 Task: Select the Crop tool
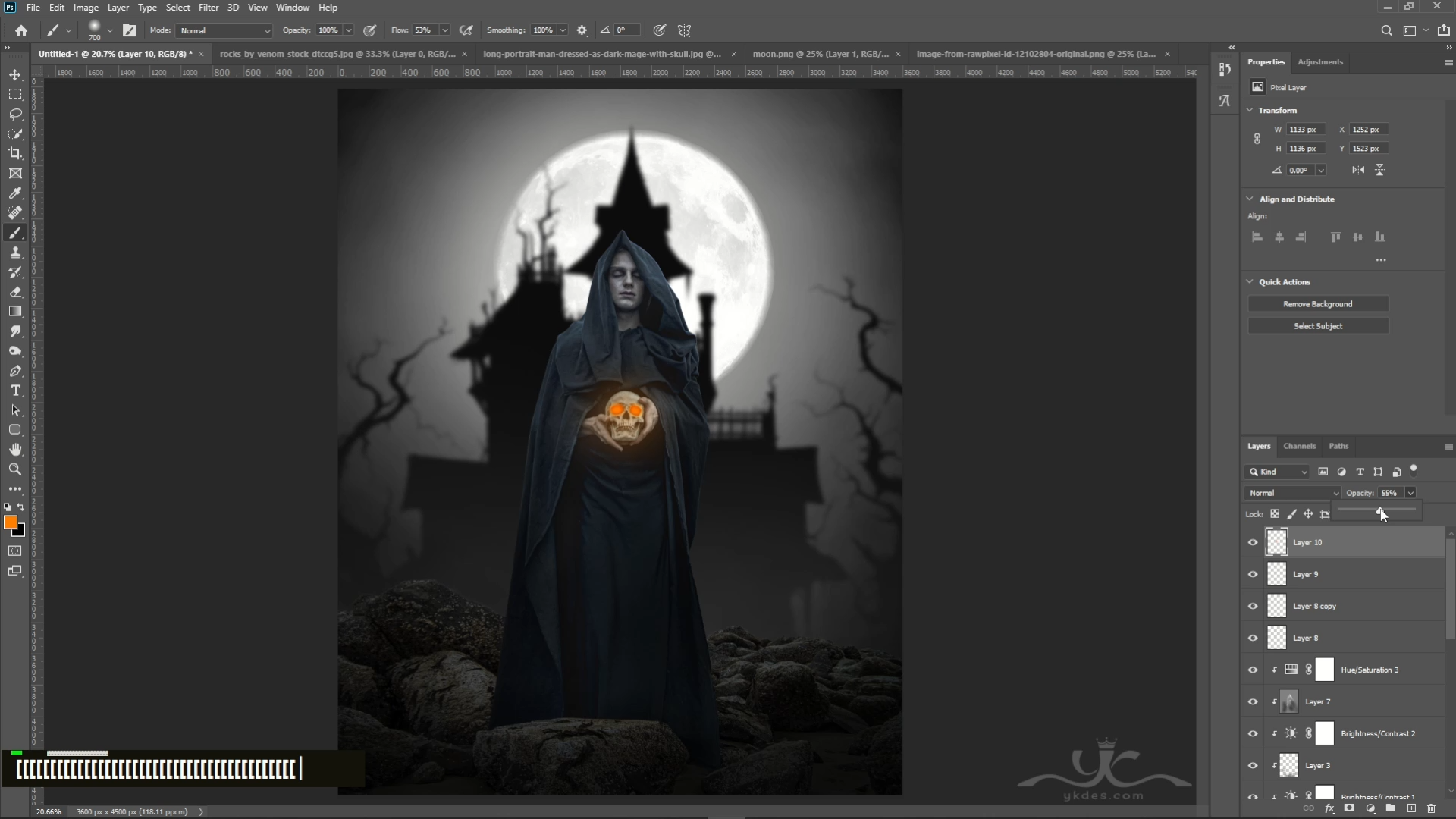15,153
